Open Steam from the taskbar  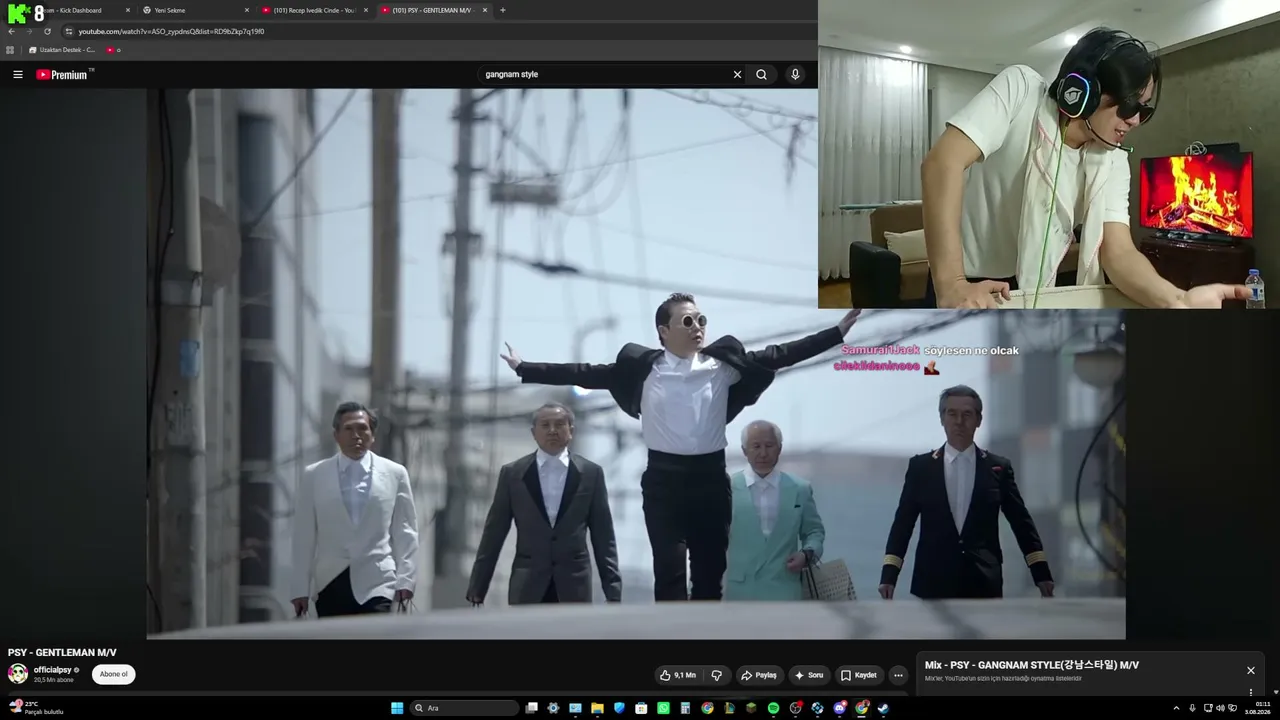click(883, 708)
